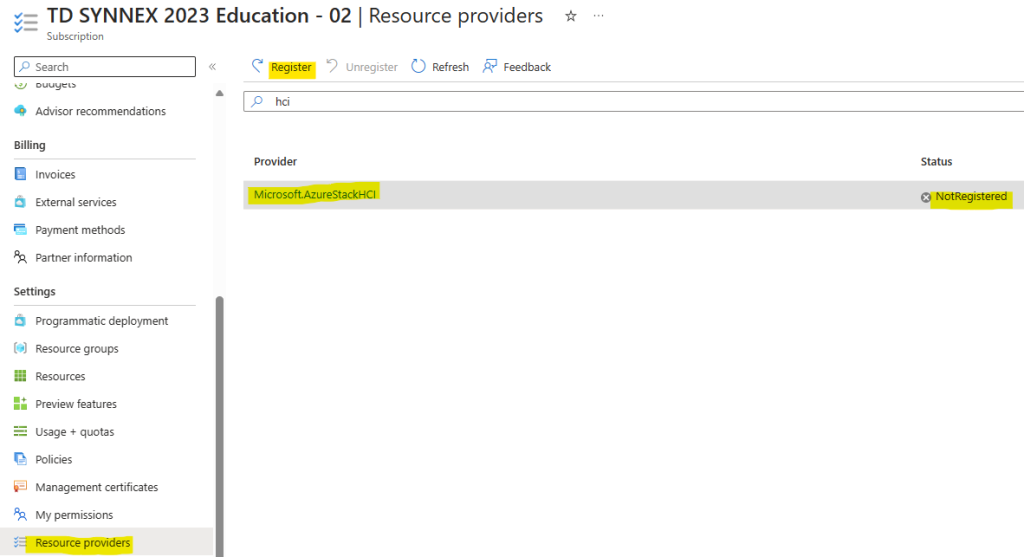Open My permissions
The height and width of the screenshot is (557, 1024).
(x=74, y=515)
